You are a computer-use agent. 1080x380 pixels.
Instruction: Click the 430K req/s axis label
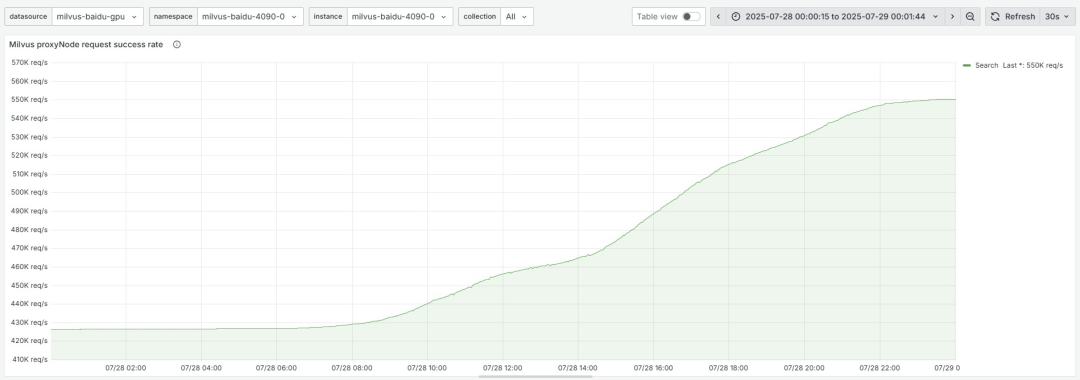click(x=30, y=322)
